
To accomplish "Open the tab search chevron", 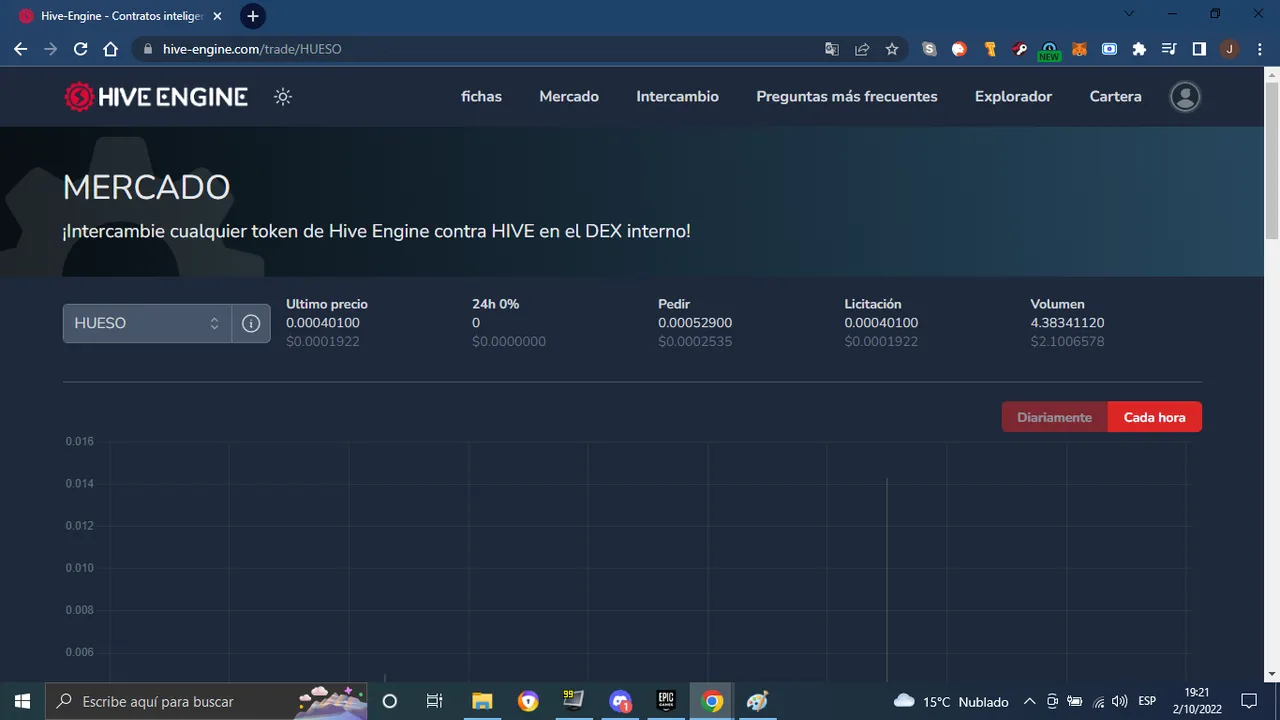I will point(1129,14).
